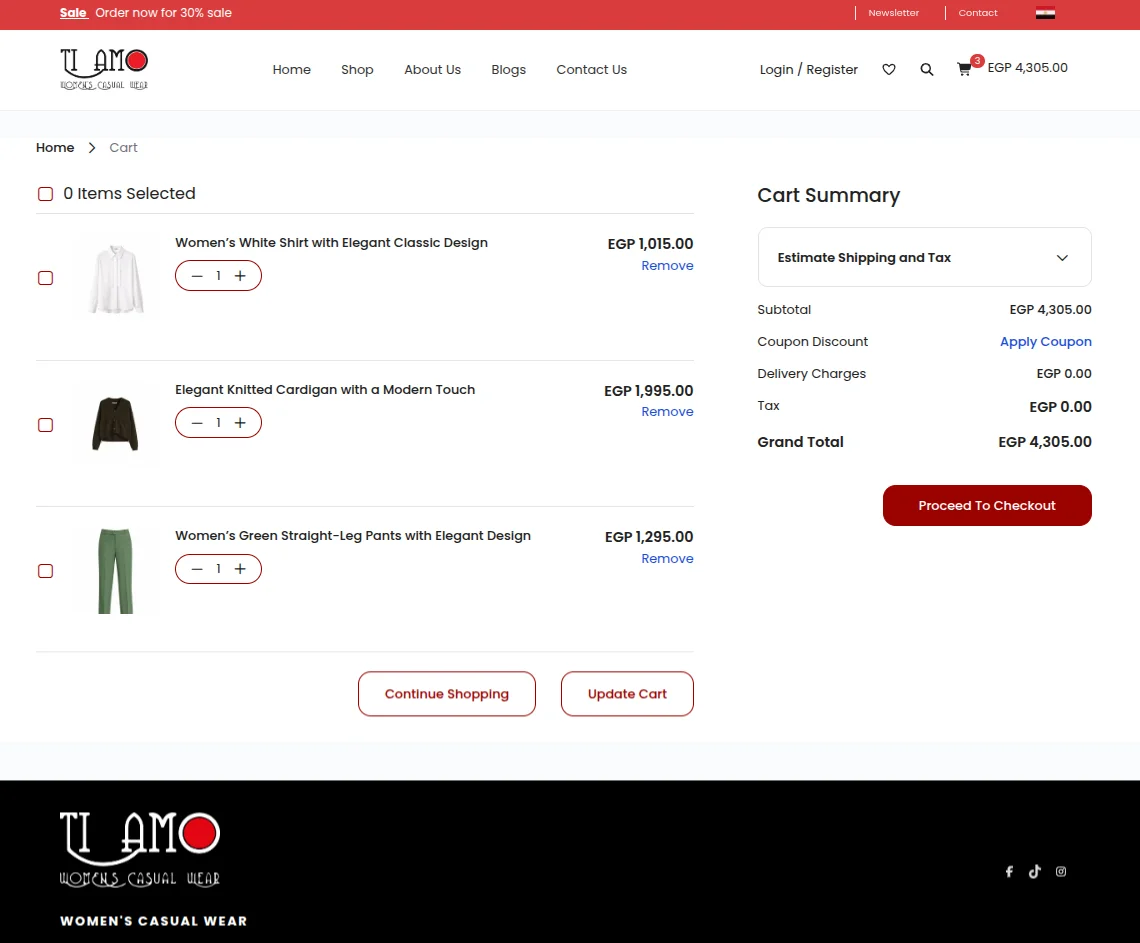Screen dimensions: 1140x943
Task: Remove the Elegant Knitted Cardigan from cart
Action: pyautogui.click(x=667, y=411)
